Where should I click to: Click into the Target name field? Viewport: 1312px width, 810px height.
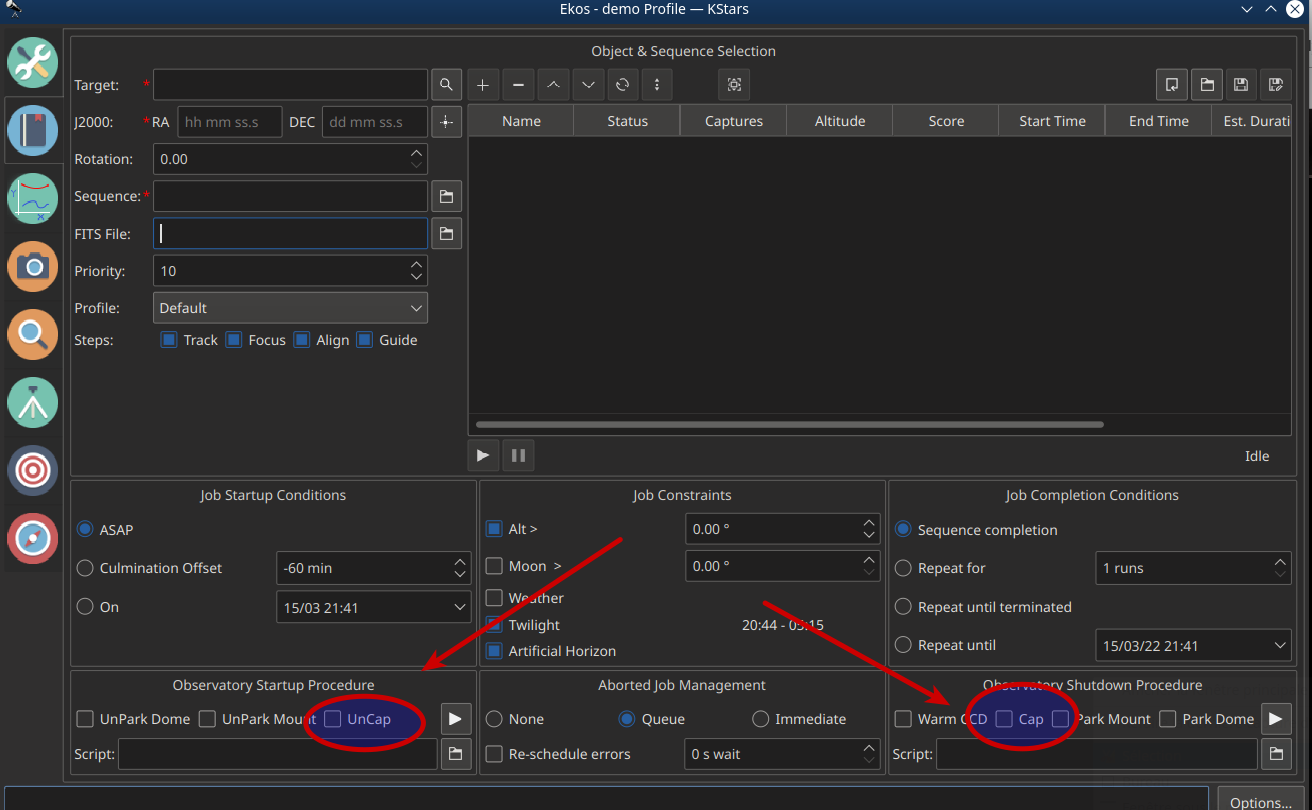pos(290,85)
